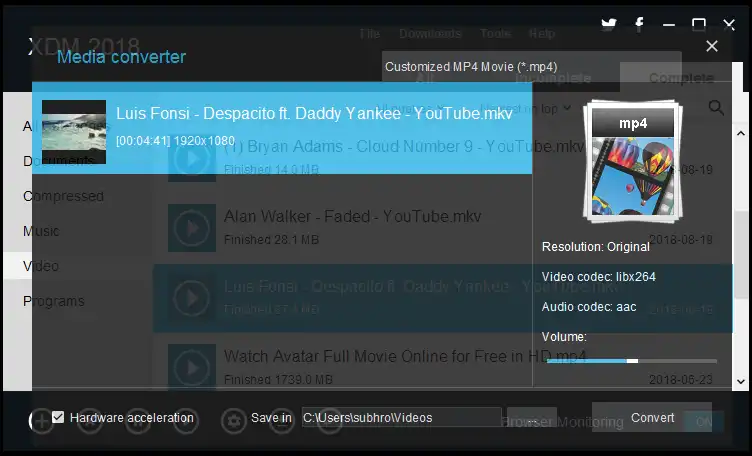This screenshot has width=752, height=456.
Task: Click the play icon beside Alan Walker - Faded
Action: [x=191, y=228]
